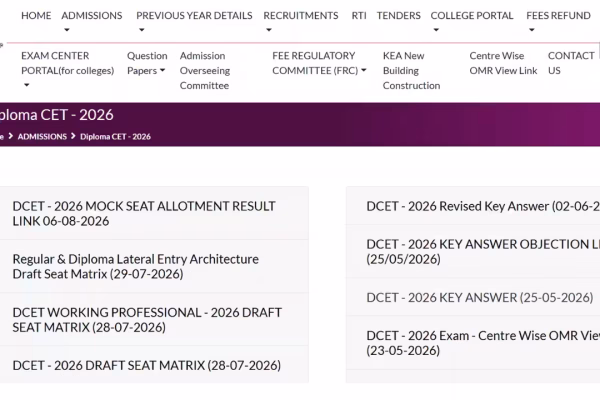The image size is (600, 400).
Task: Expand the FEE REGULATORY COMMITTEE (FRC) caret
Action: [x=364, y=70]
